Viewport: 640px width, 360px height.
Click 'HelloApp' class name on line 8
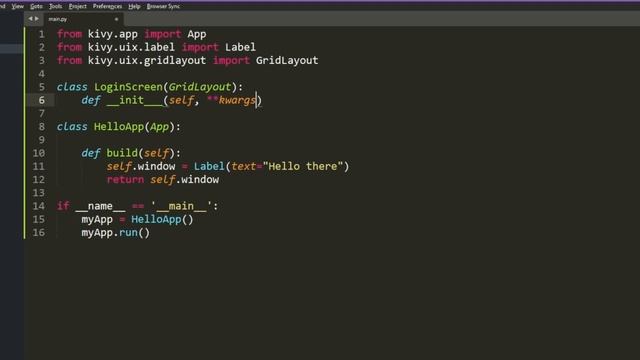coord(119,127)
